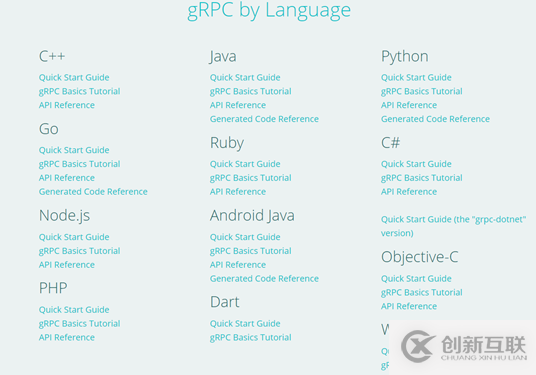Open the C# API Reference link
This screenshot has height=375, width=536.
coord(409,191)
